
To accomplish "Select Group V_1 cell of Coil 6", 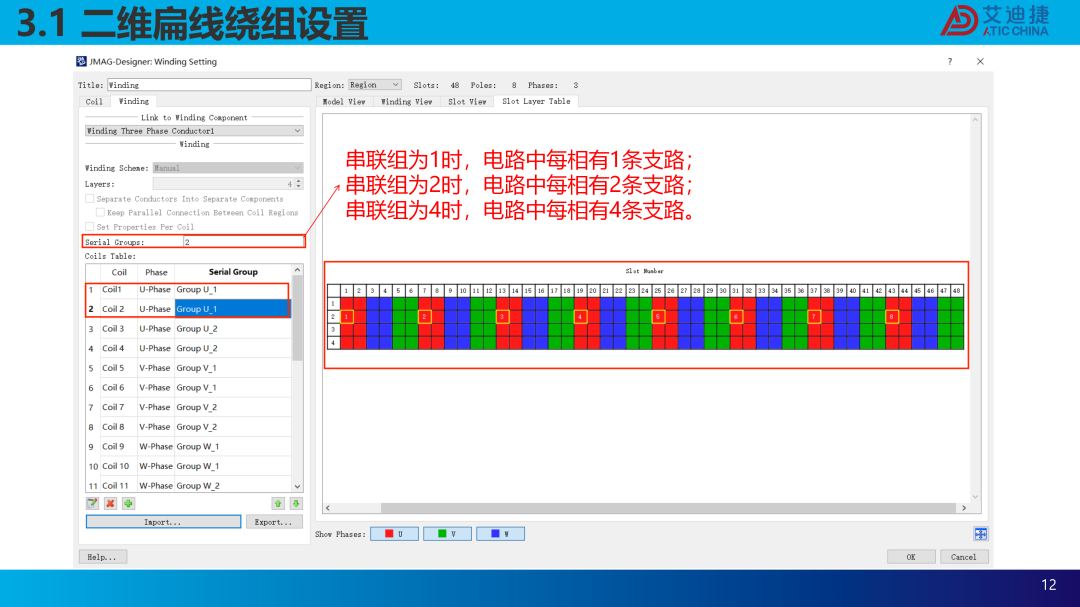I will coord(233,387).
